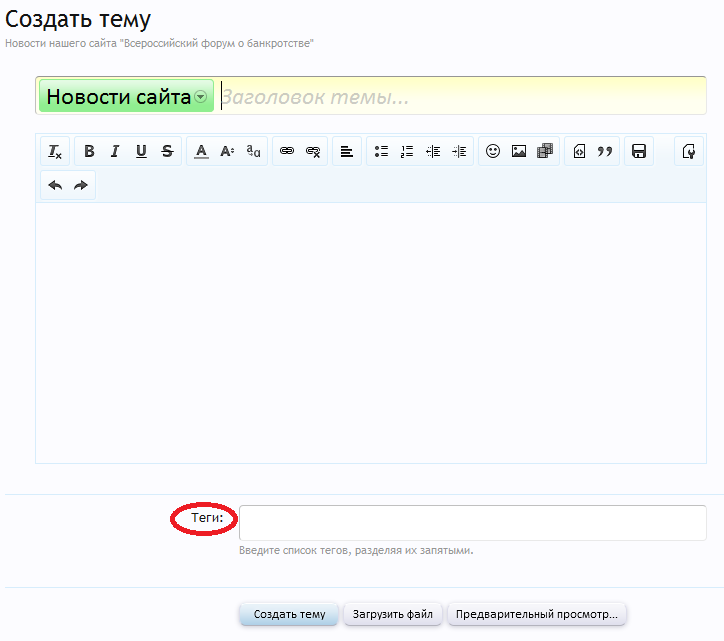Click the Загрузить файл button
Viewport: 724px width, 641px height.
point(392,614)
